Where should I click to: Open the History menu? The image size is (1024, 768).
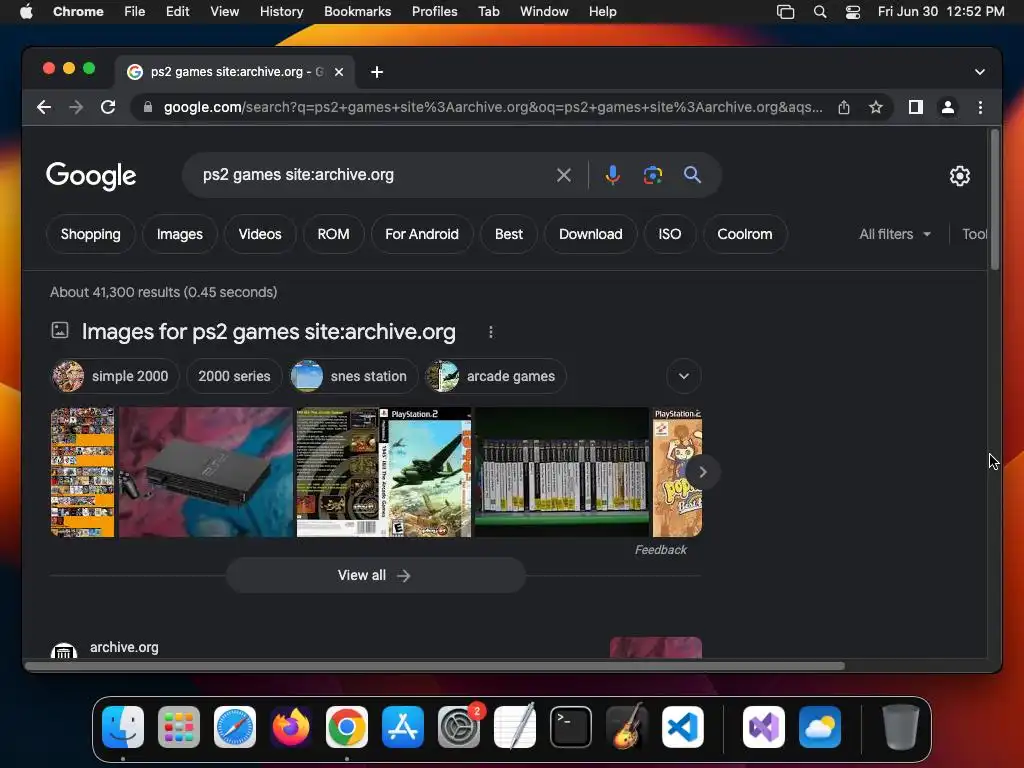click(281, 12)
